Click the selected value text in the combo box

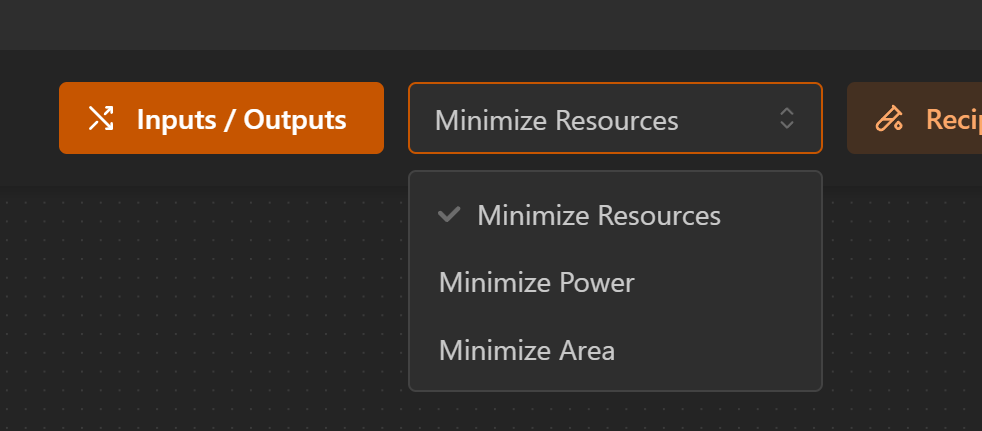(556, 121)
